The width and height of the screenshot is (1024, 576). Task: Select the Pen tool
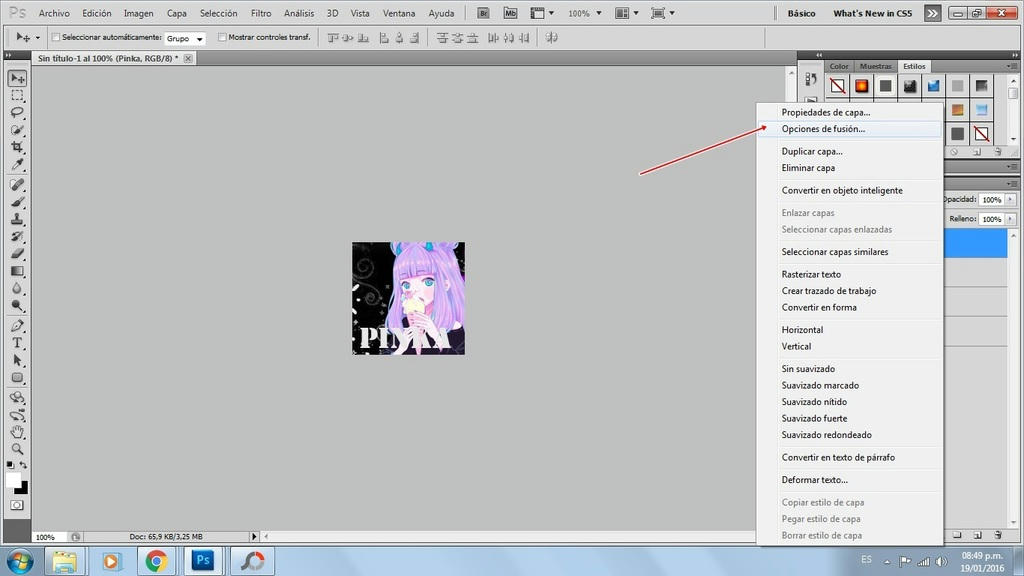pos(17,325)
